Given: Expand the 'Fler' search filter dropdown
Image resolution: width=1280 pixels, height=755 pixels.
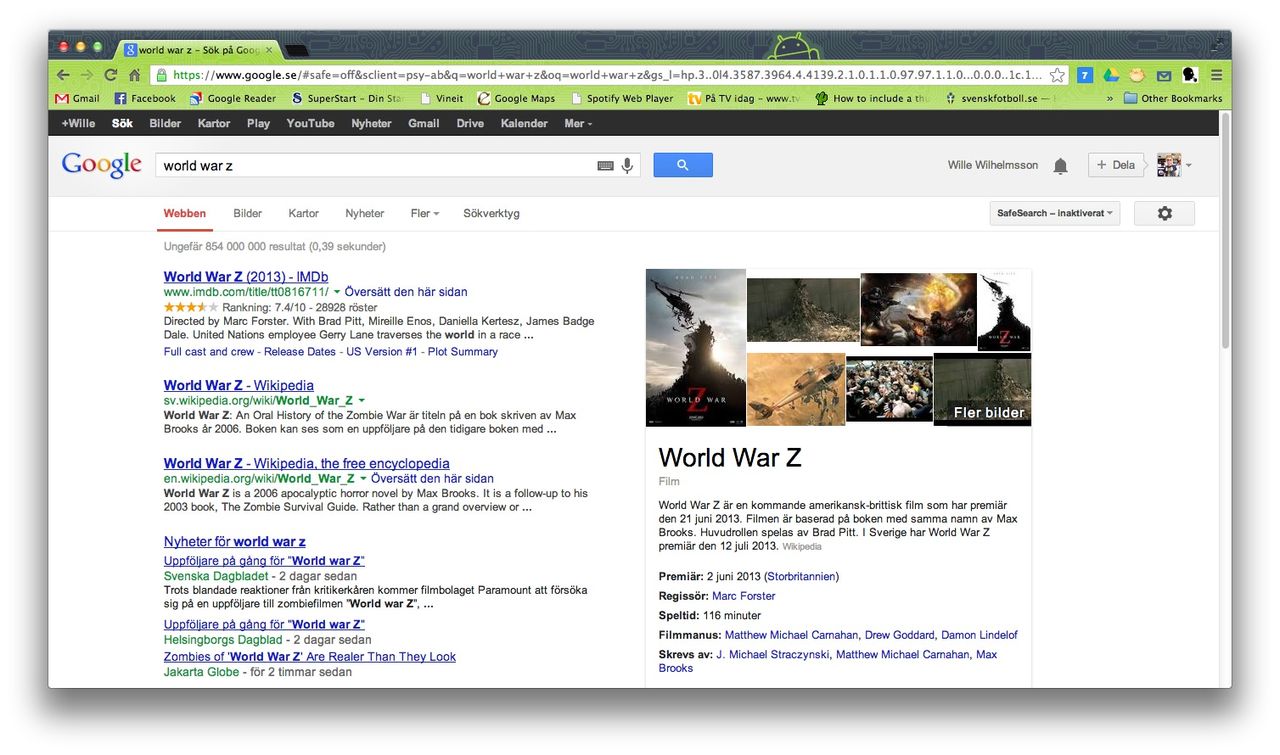Looking at the screenshot, I should pyautogui.click(x=424, y=213).
